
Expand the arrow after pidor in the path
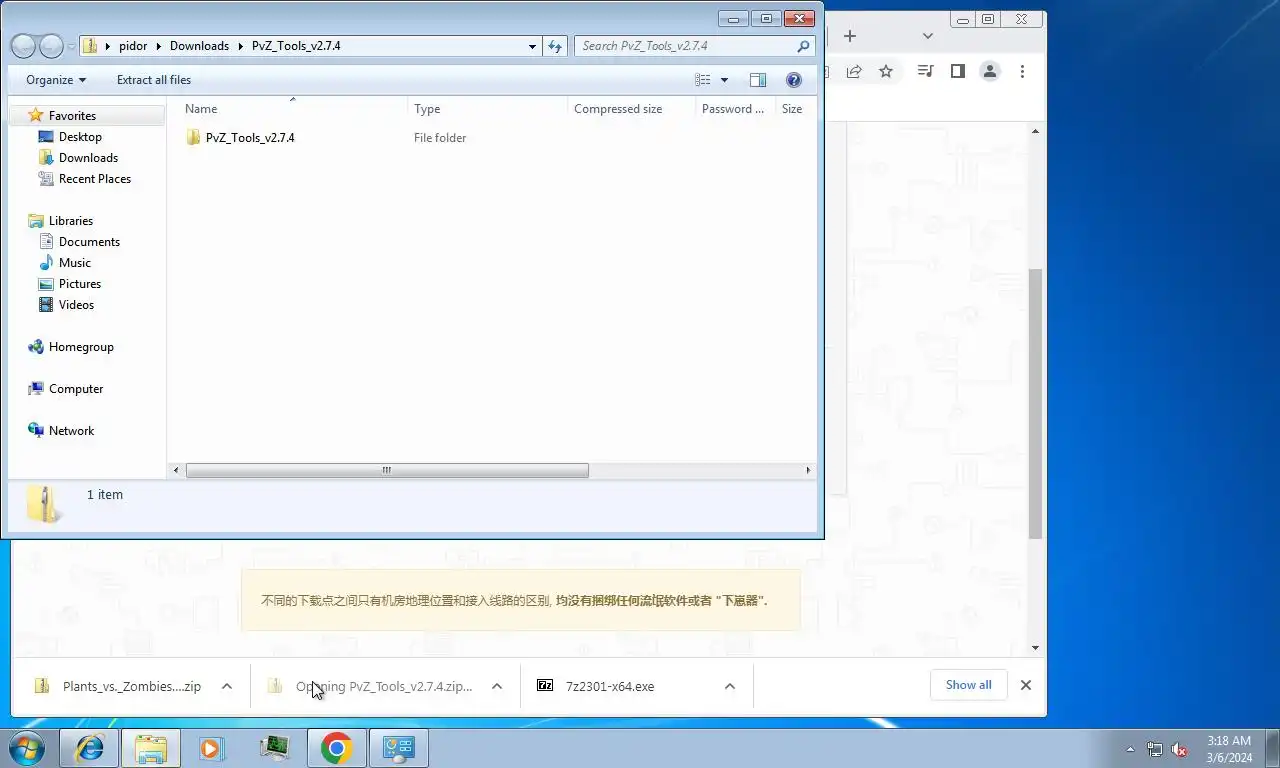point(159,46)
